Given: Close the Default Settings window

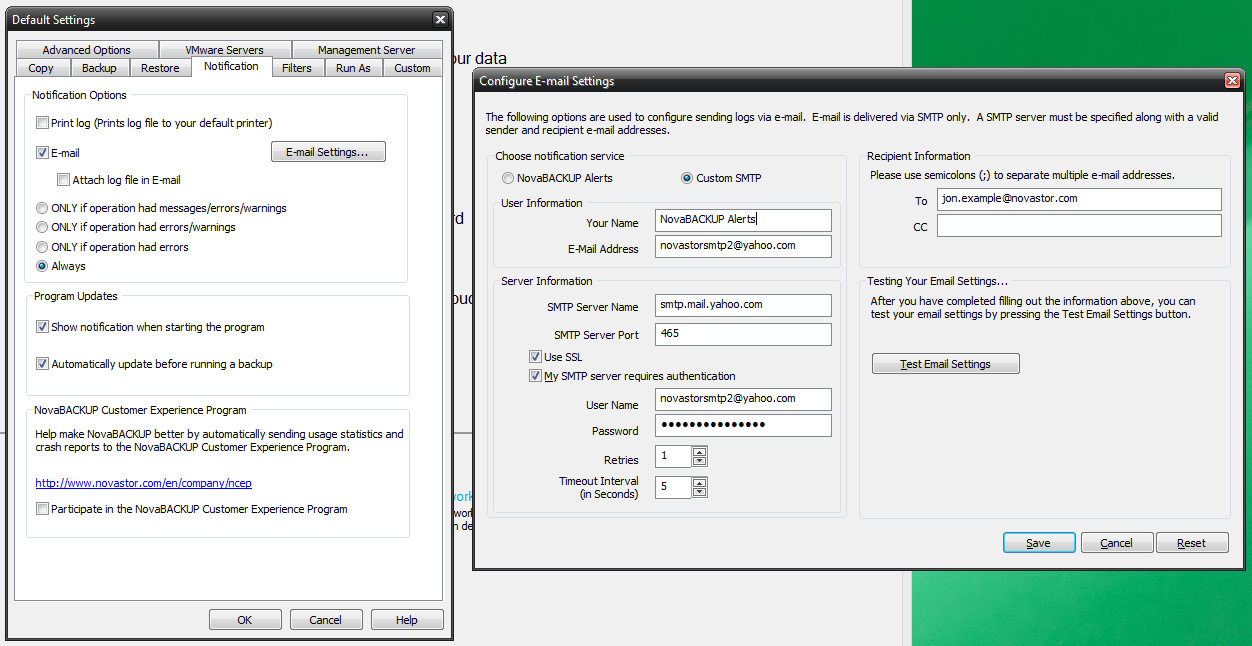Looking at the screenshot, I should (440, 19).
